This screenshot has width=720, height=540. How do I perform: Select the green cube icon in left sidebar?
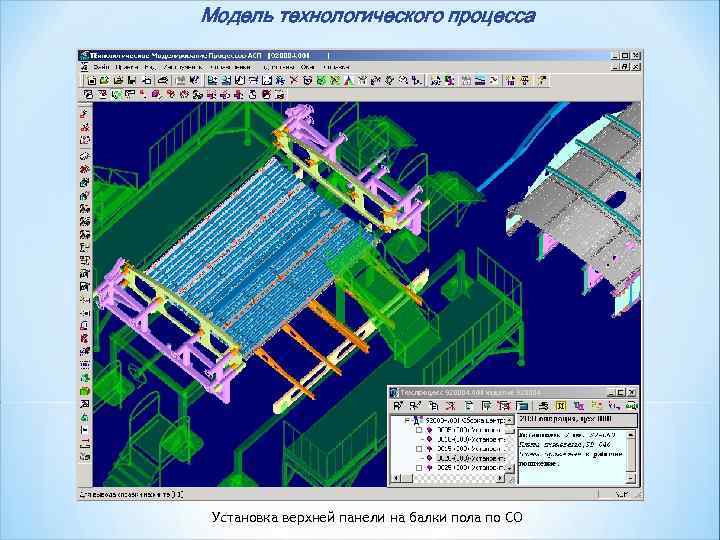[85, 391]
